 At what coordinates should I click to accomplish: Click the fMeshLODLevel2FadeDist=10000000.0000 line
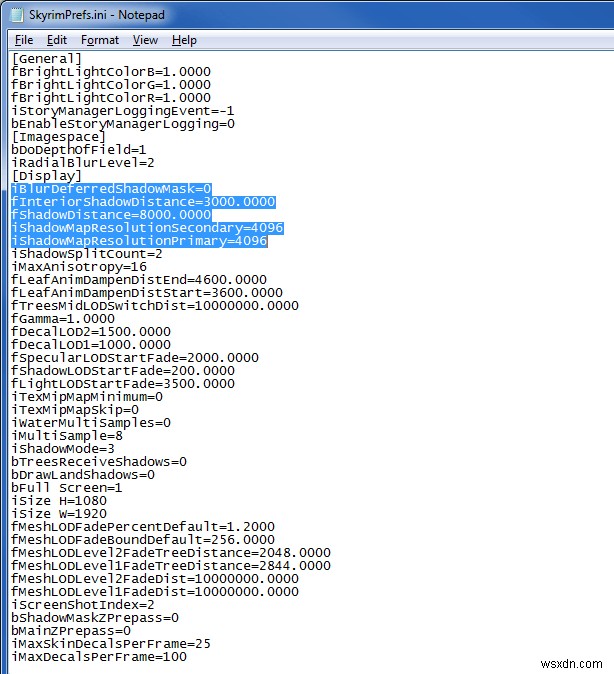point(155,579)
